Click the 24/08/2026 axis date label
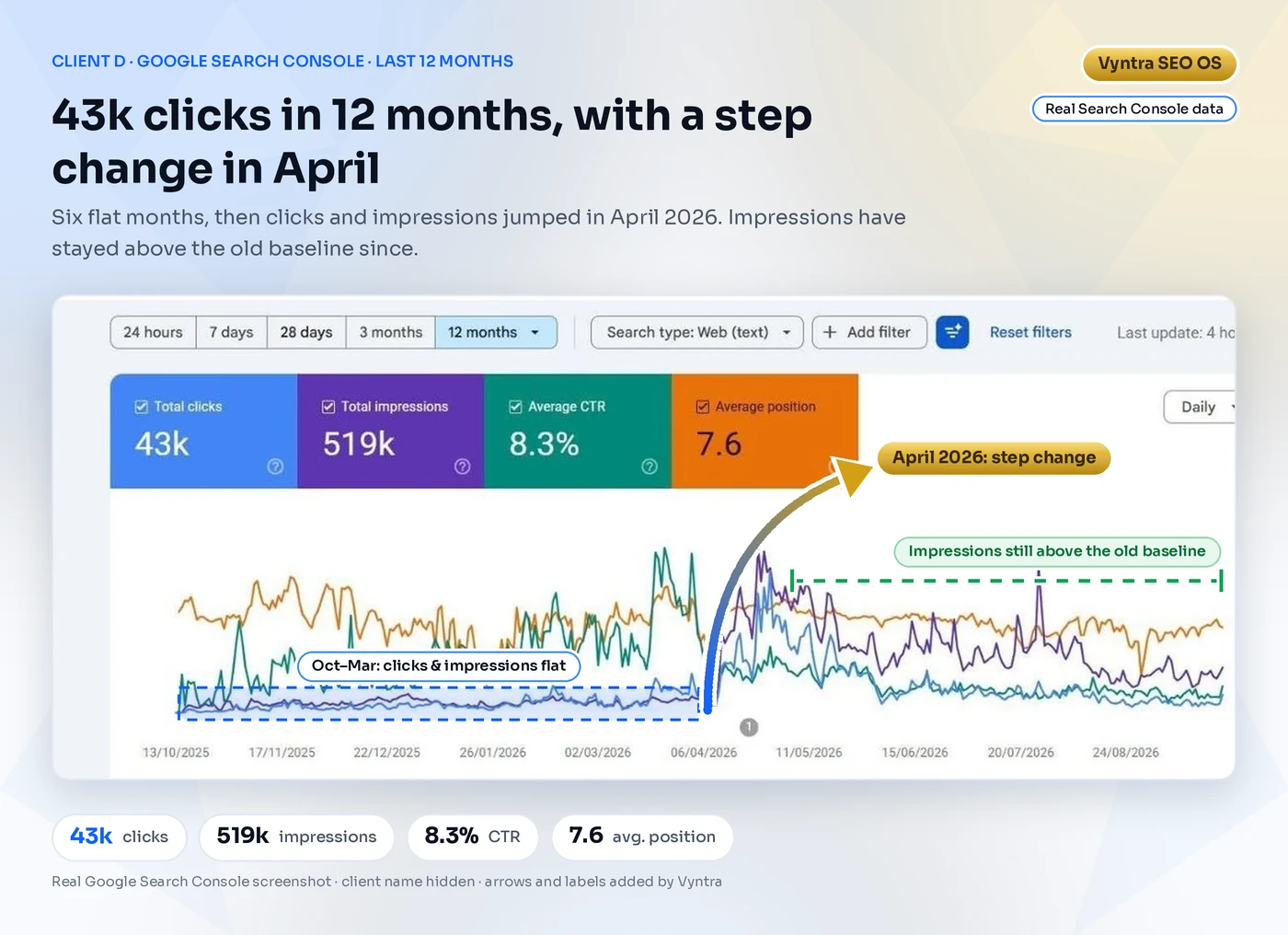 point(1126,753)
